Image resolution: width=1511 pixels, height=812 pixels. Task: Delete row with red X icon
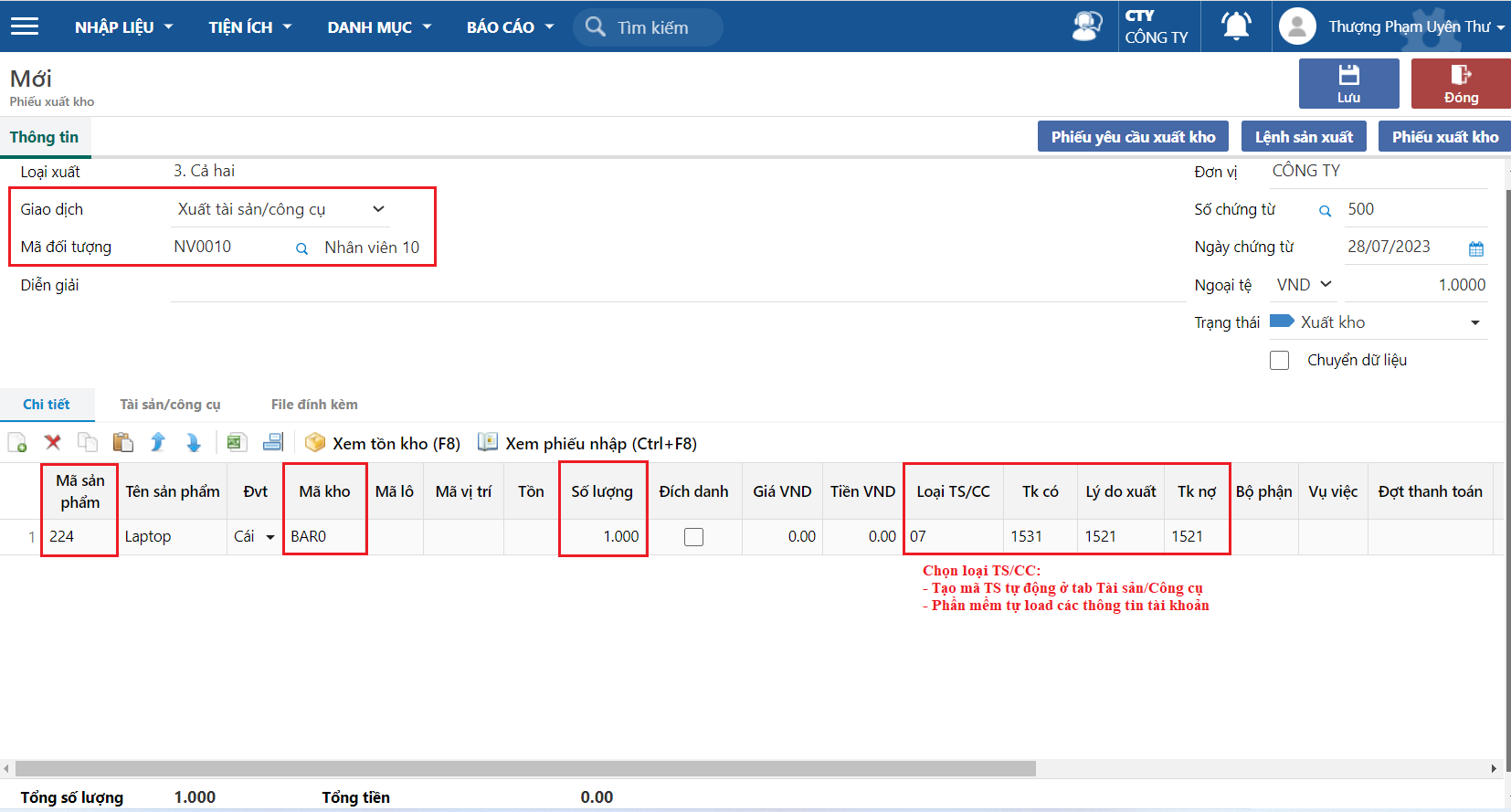(53, 443)
